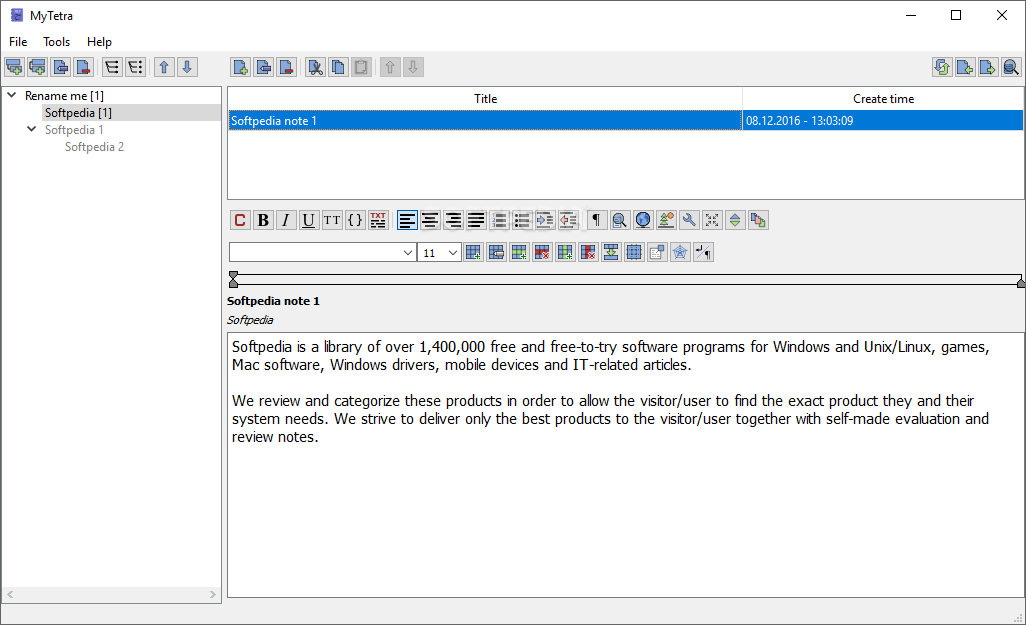Open editor settings with the wrench icon
The image size is (1026, 625).
pyautogui.click(x=688, y=221)
